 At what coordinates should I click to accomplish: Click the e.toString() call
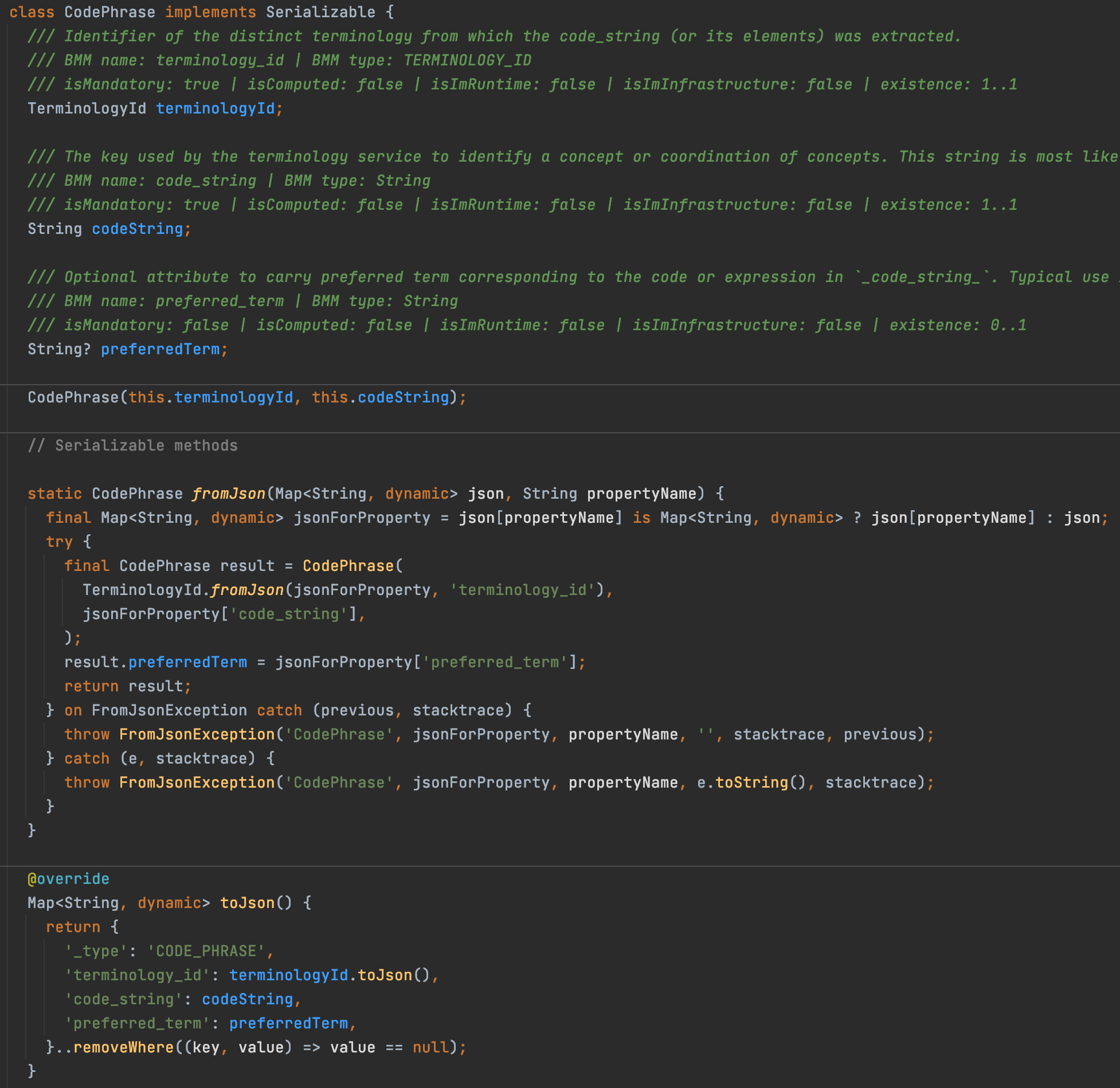[x=751, y=782]
